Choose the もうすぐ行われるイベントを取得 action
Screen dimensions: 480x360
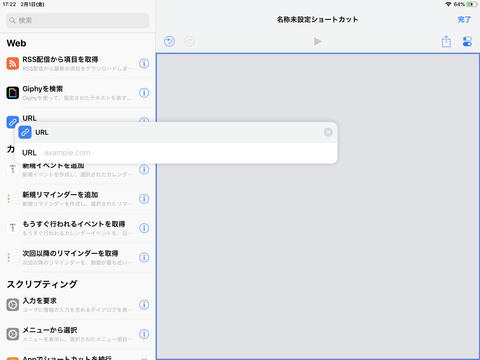77,228
